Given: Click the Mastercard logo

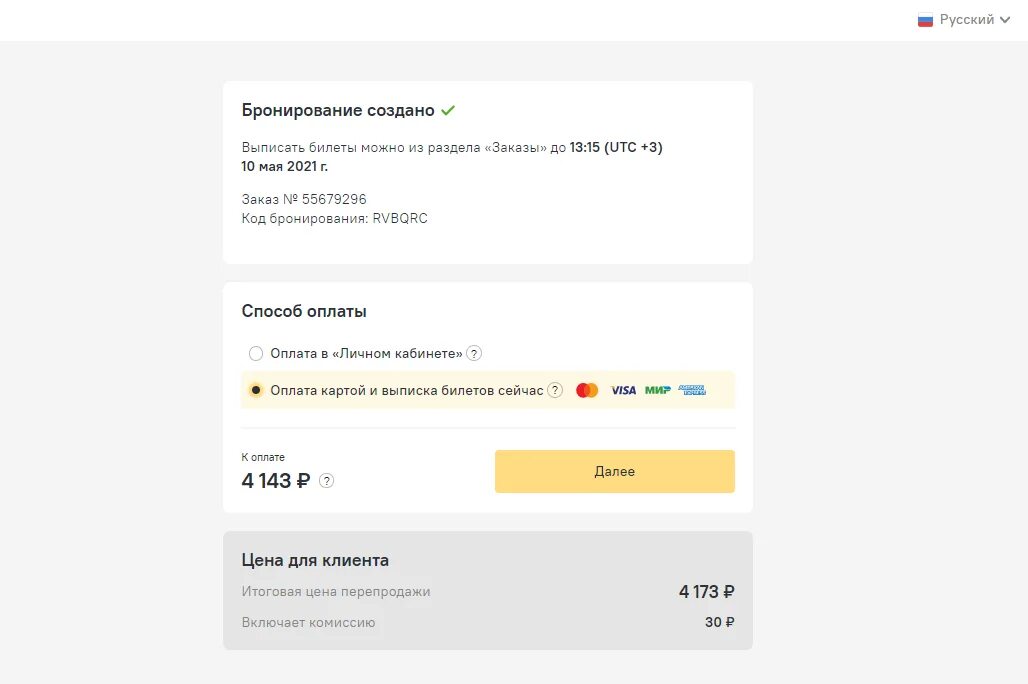Looking at the screenshot, I should pyautogui.click(x=587, y=390).
